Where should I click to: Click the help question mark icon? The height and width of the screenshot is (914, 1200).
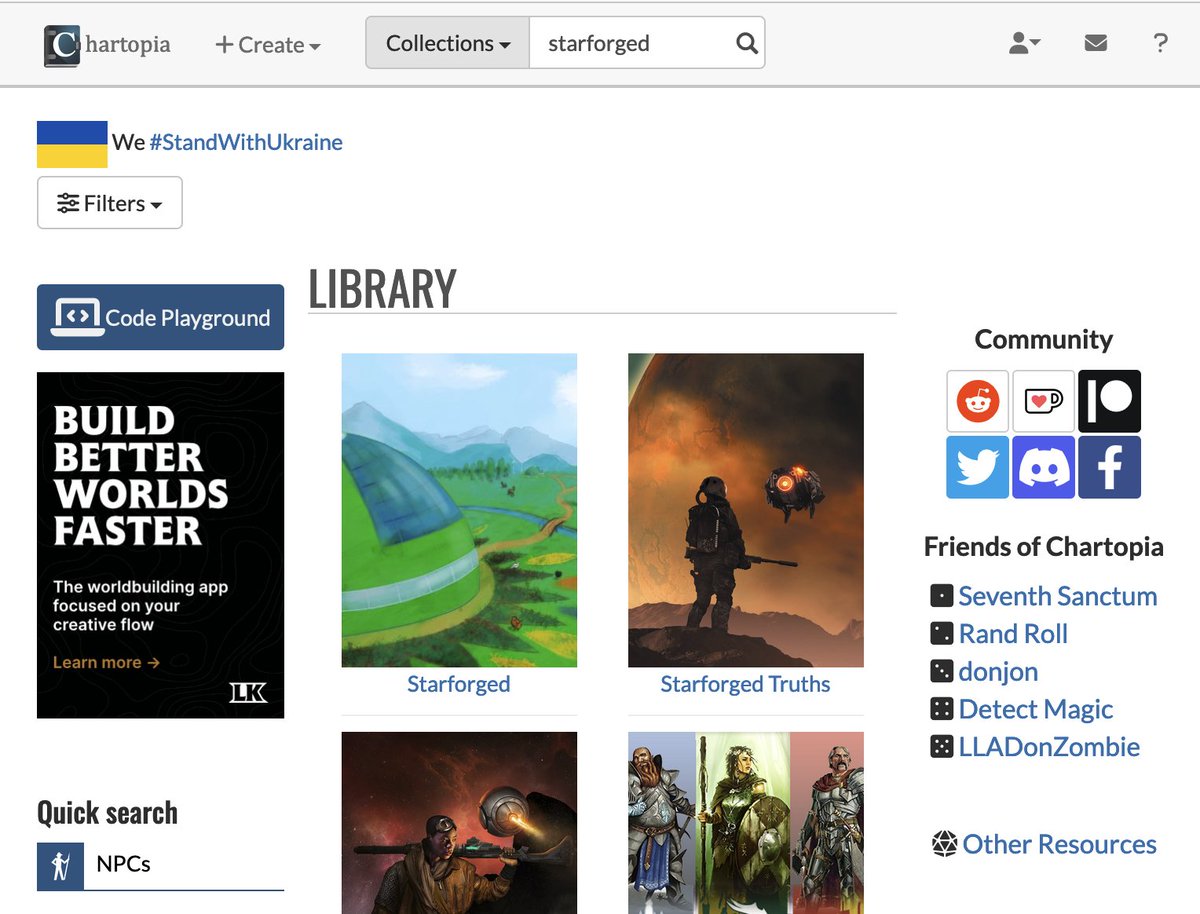coord(1160,43)
